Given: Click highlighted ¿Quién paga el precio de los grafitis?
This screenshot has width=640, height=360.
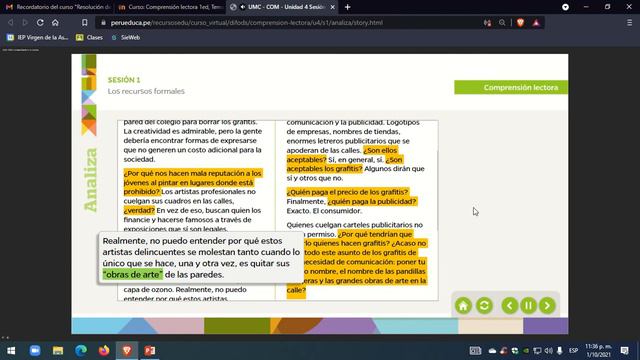Looking at the screenshot, I should [347, 192].
